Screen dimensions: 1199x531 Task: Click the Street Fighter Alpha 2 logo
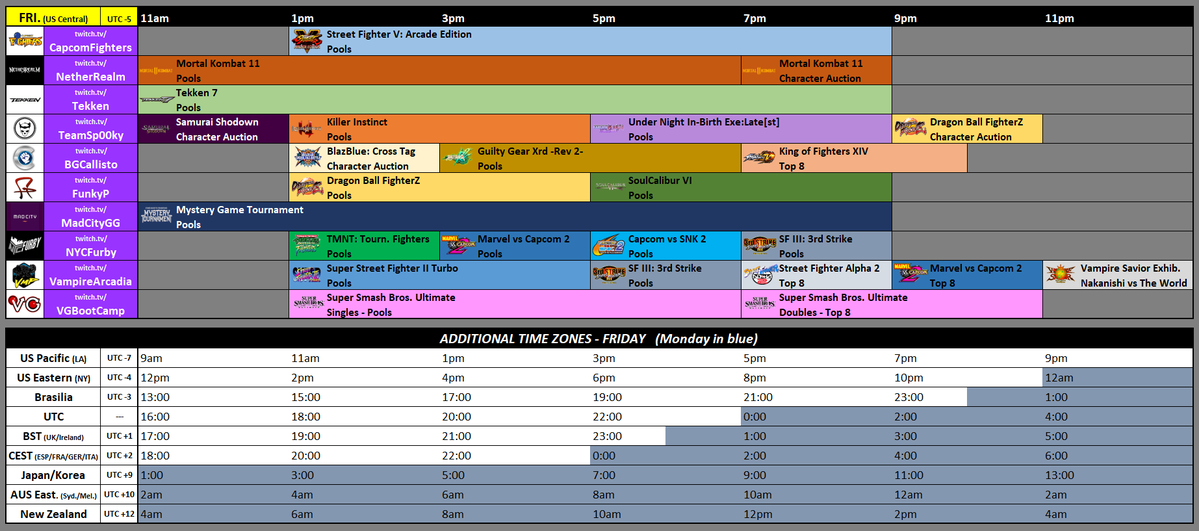[x=759, y=275]
